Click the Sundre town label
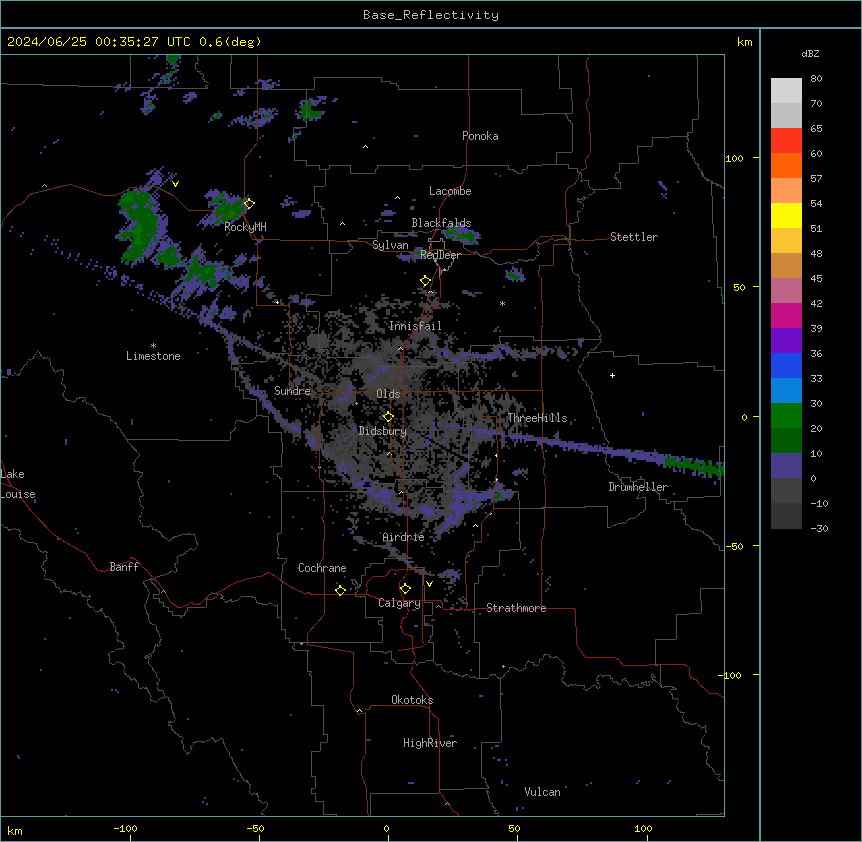Image resolution: width=862 pixels, height=842 pixels. [292, 391]
